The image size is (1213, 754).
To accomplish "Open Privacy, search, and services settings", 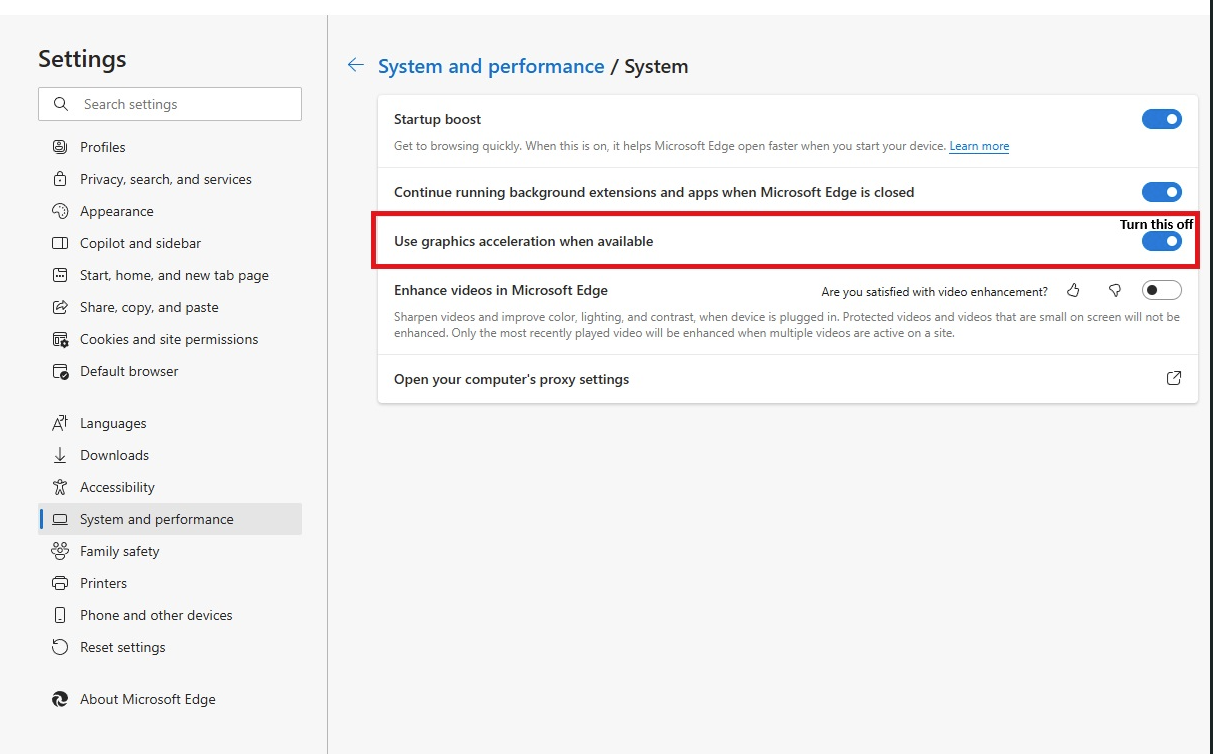I will click(x=165, y=179).
